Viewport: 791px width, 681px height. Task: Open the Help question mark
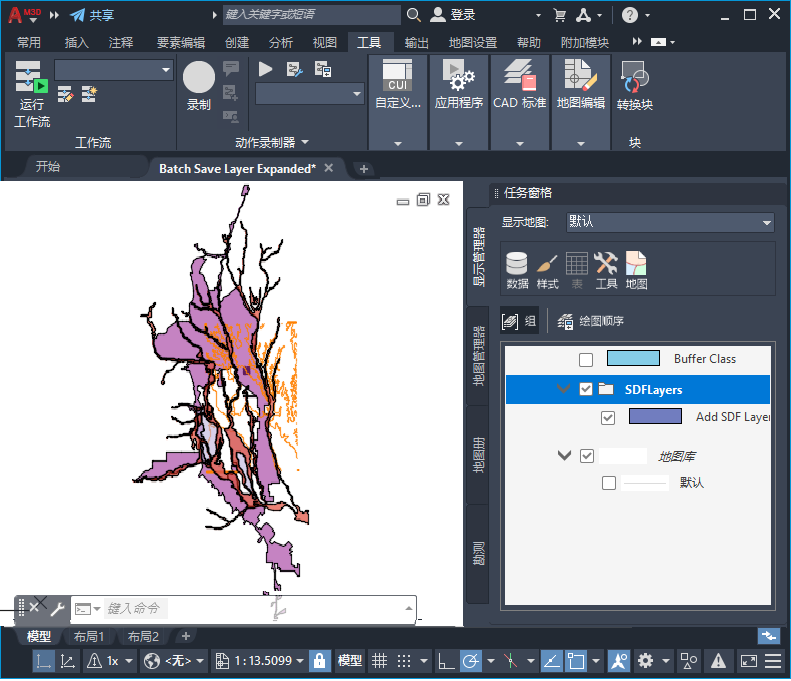[630, 15]
